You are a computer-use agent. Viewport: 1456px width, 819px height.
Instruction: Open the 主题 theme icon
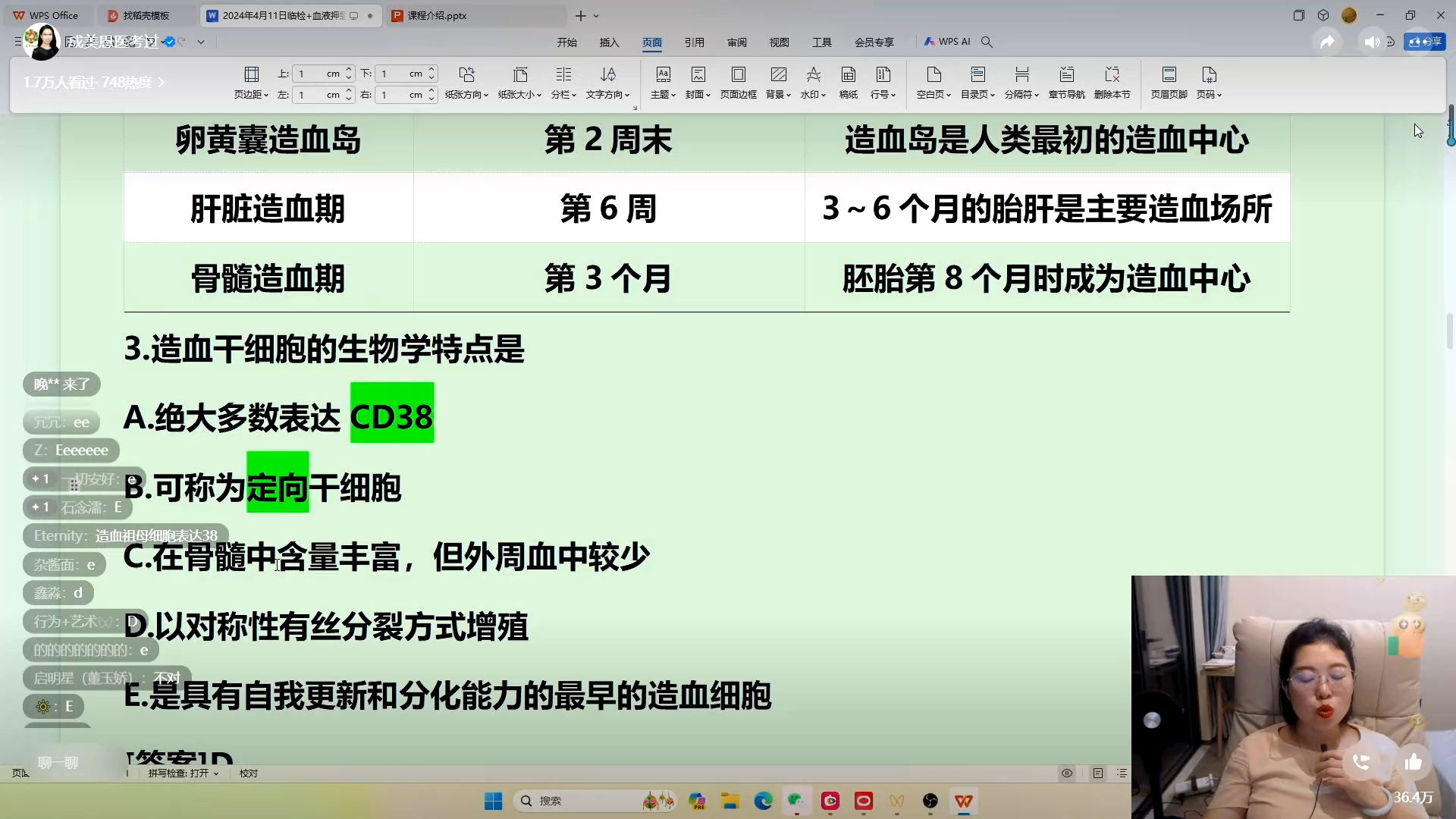[663, 74]
